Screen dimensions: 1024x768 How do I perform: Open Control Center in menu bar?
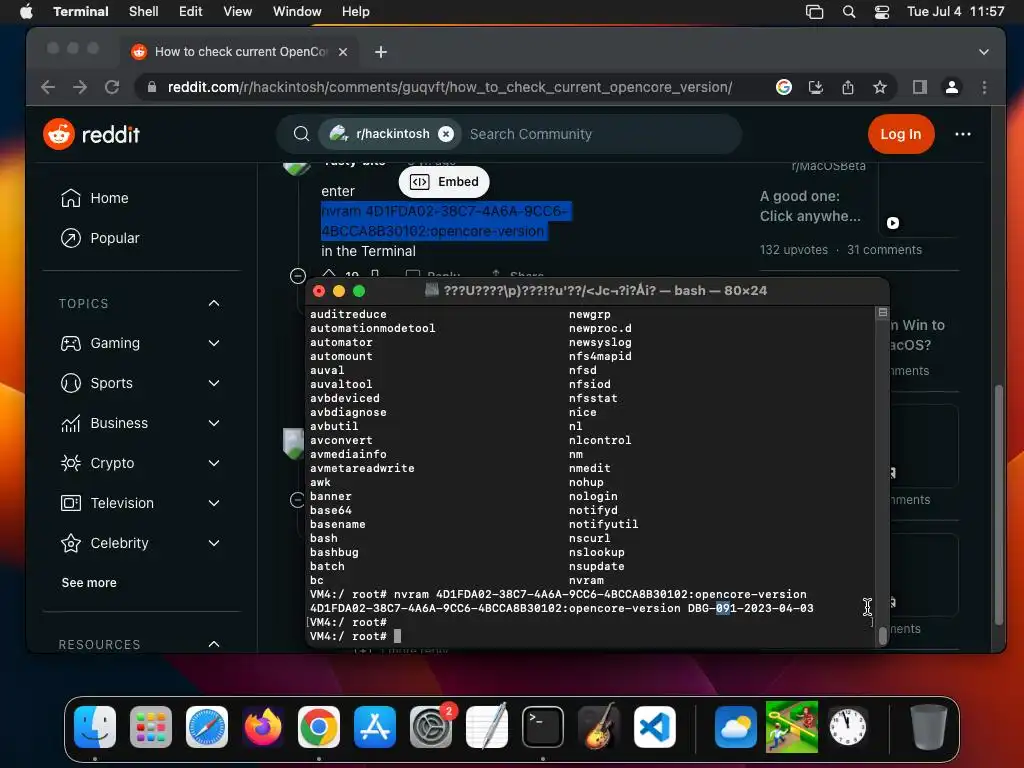click(882, 12)
